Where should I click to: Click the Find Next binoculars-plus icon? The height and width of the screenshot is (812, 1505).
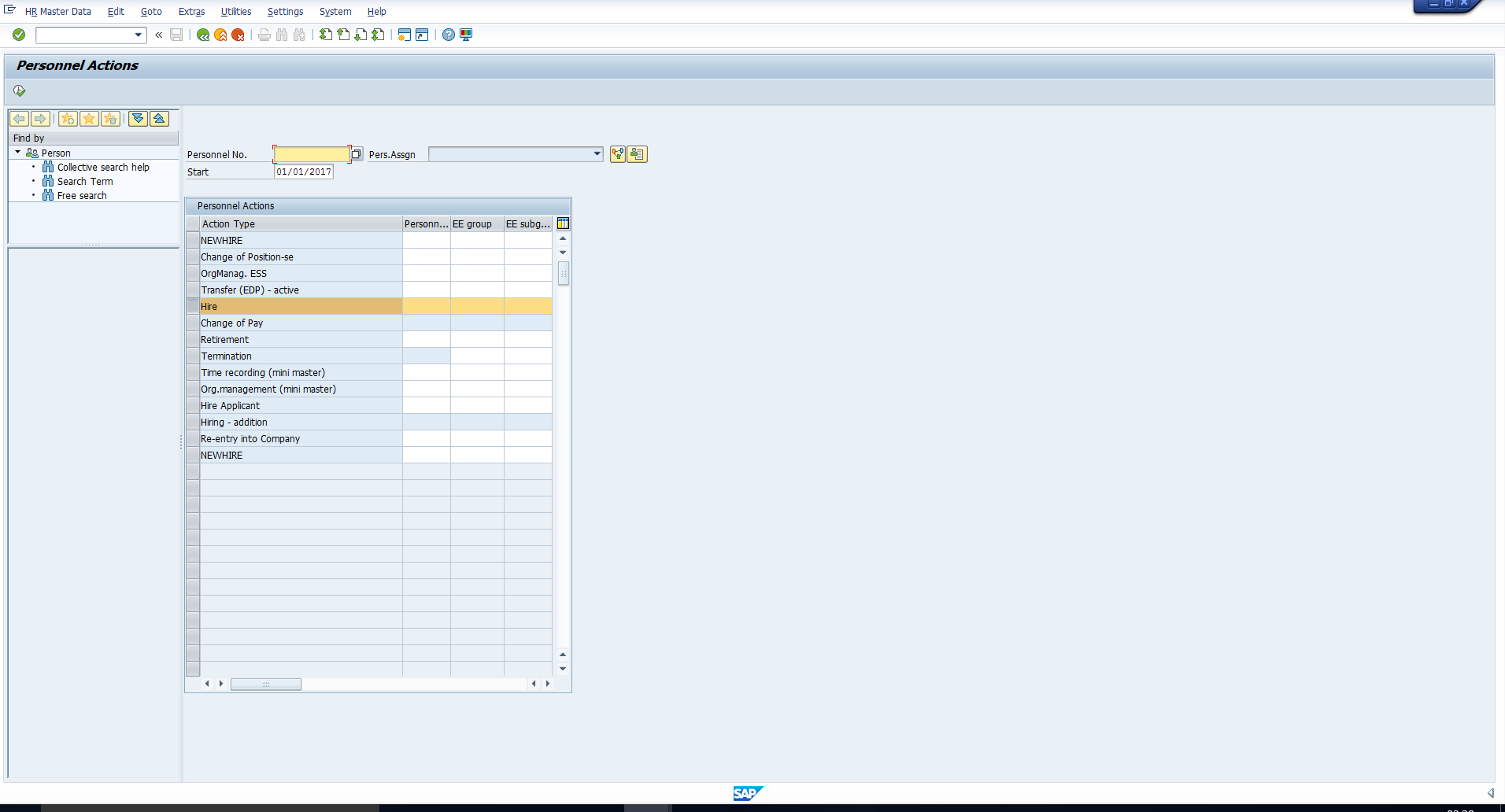[299, 35]
